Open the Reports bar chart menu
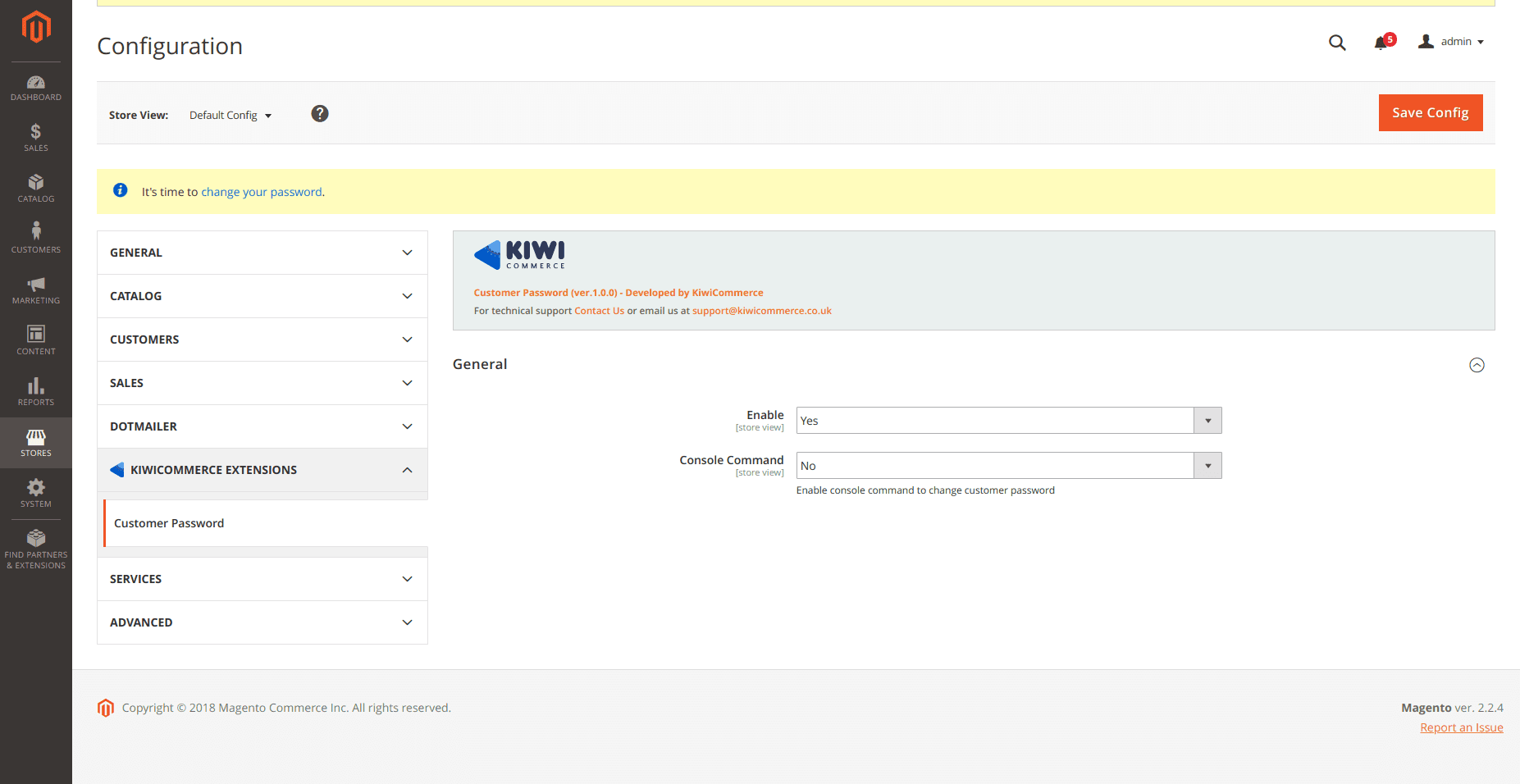This screenshot has height=784, width=1520. pyautogui.click(x=36, y=391)
